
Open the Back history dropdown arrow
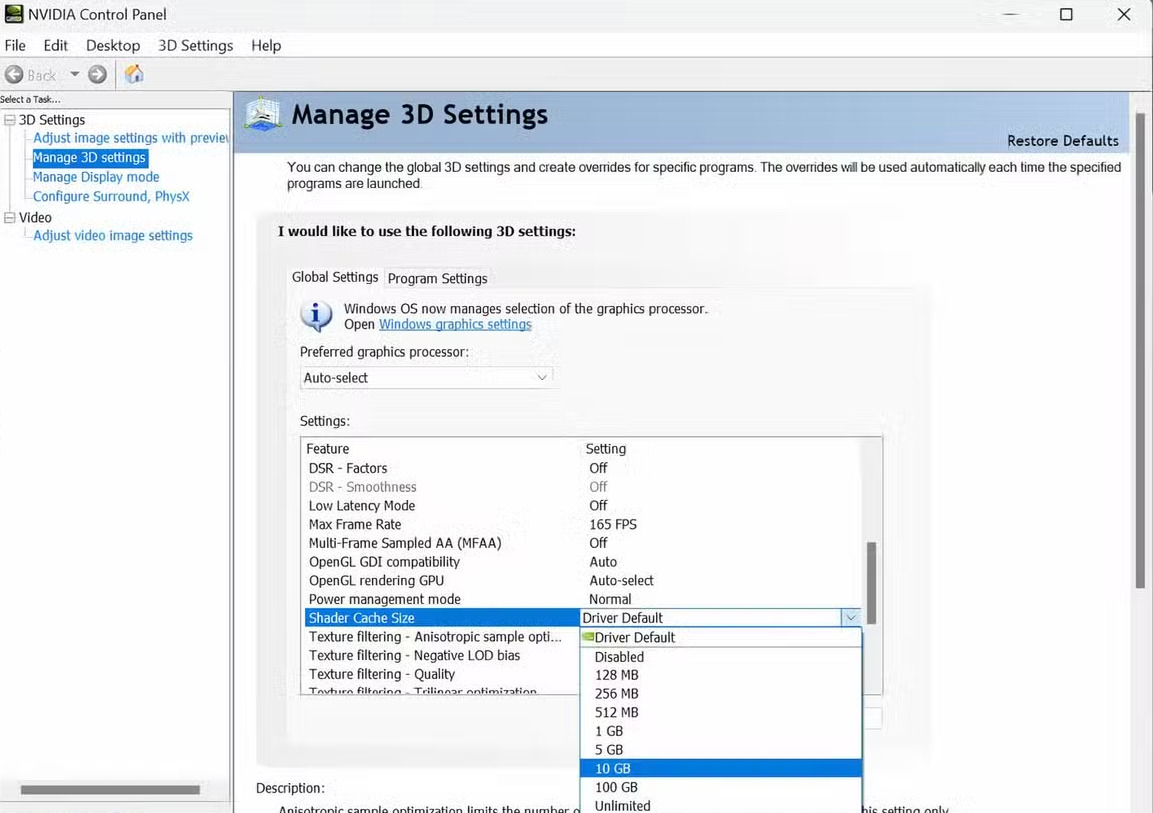click(74, 75)
